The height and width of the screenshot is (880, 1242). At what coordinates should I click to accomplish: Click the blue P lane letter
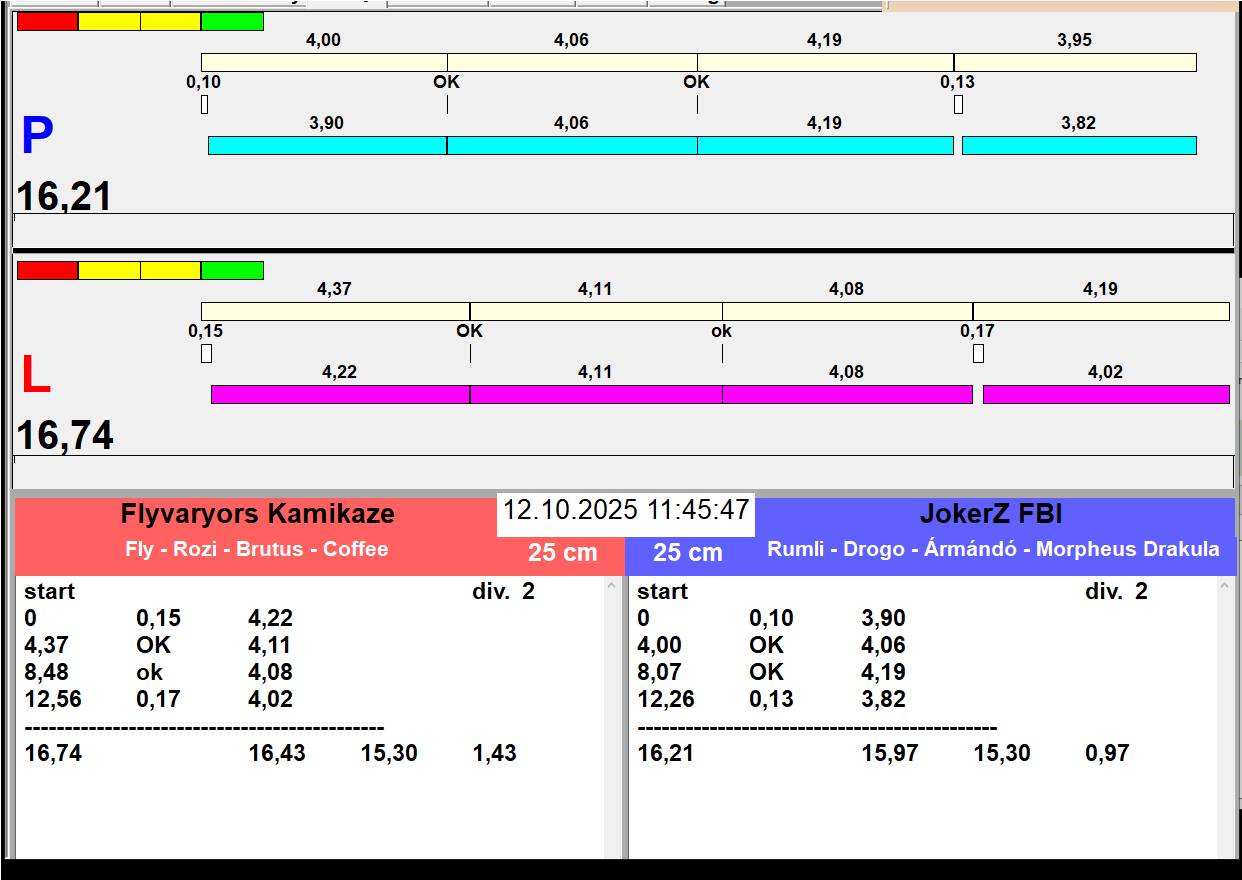click(36, 137)
